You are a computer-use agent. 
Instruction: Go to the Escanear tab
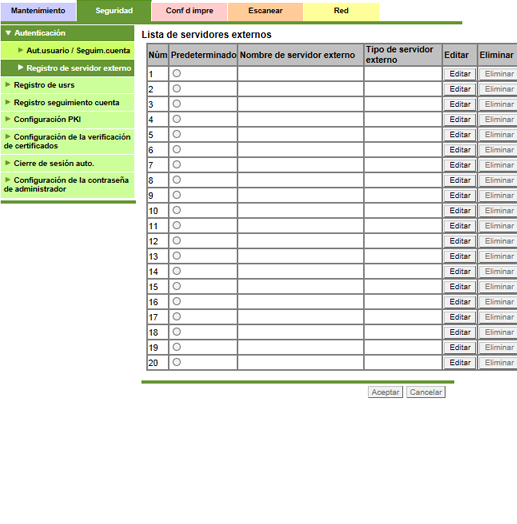265,11
